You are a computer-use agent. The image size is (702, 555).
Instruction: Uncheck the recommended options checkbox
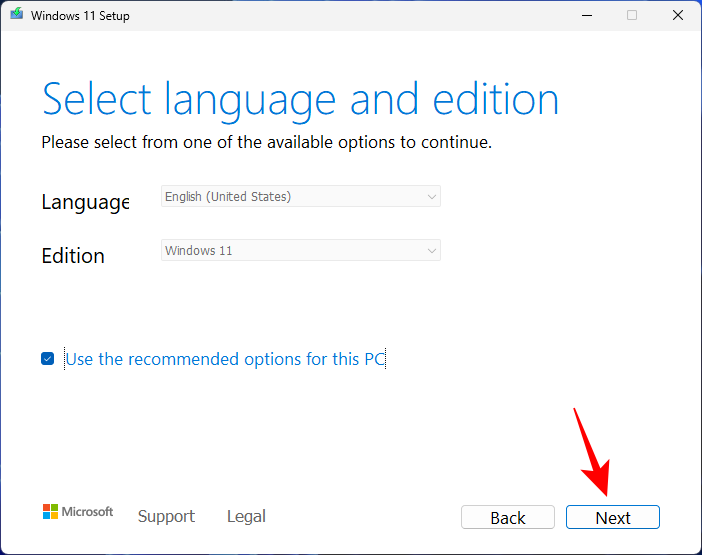48,359
